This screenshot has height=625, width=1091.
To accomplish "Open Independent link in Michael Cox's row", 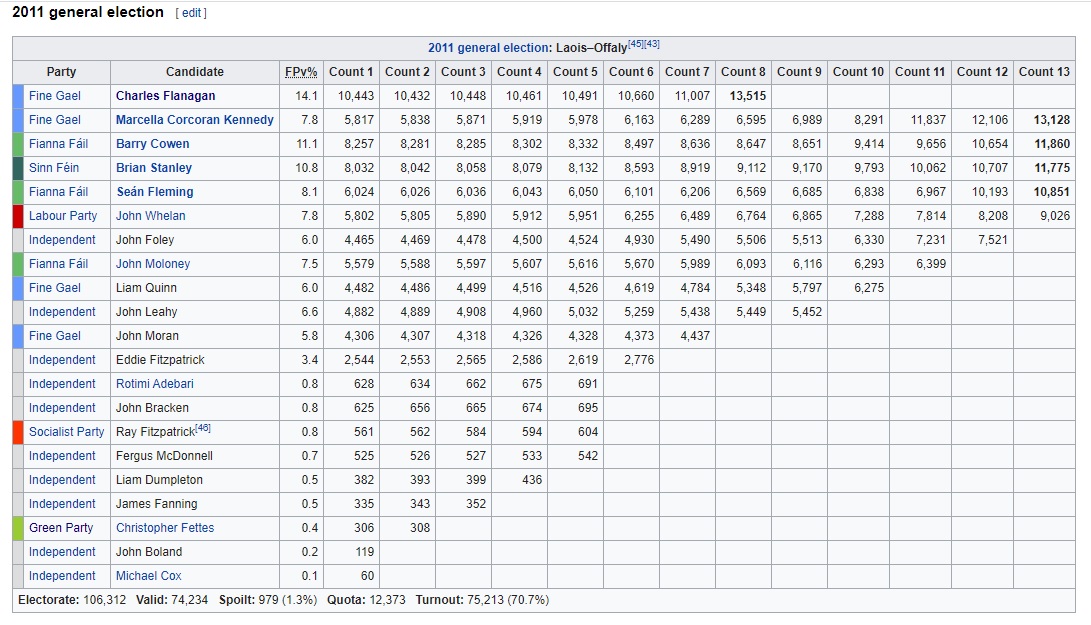I will (x=62, y=576).
